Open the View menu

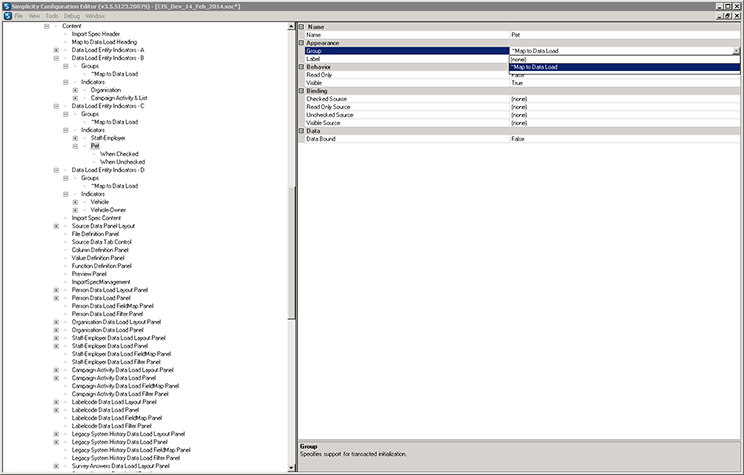[x=34, y=16]
